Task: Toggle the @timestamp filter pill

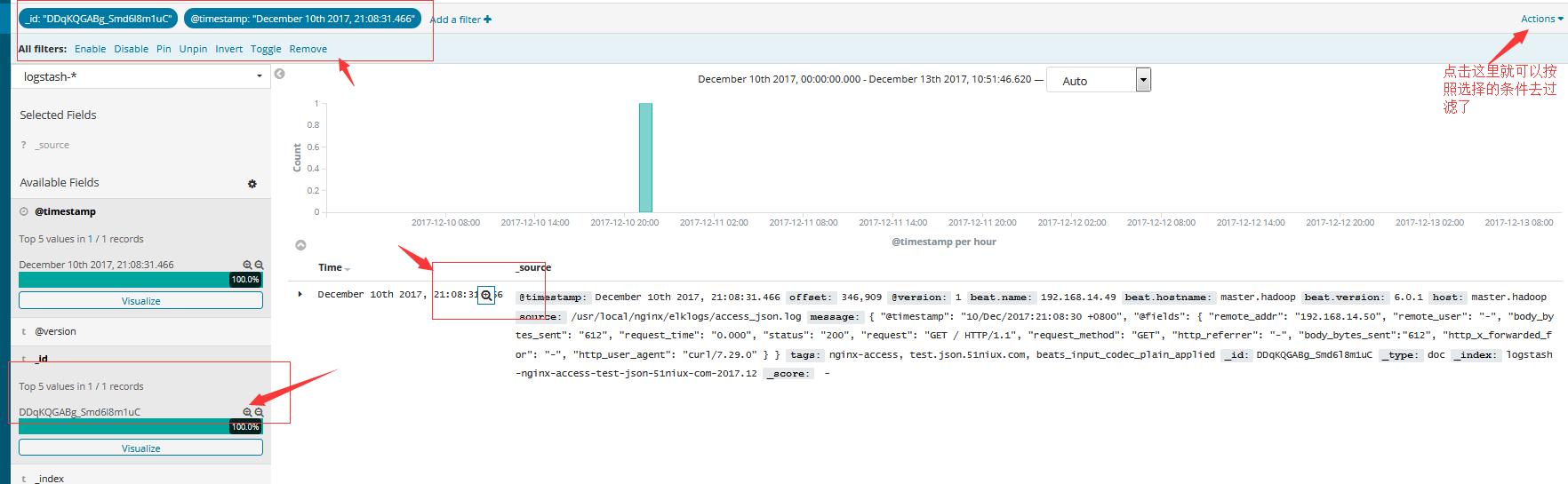Action: pyautogui.click(x=302, y=19)
